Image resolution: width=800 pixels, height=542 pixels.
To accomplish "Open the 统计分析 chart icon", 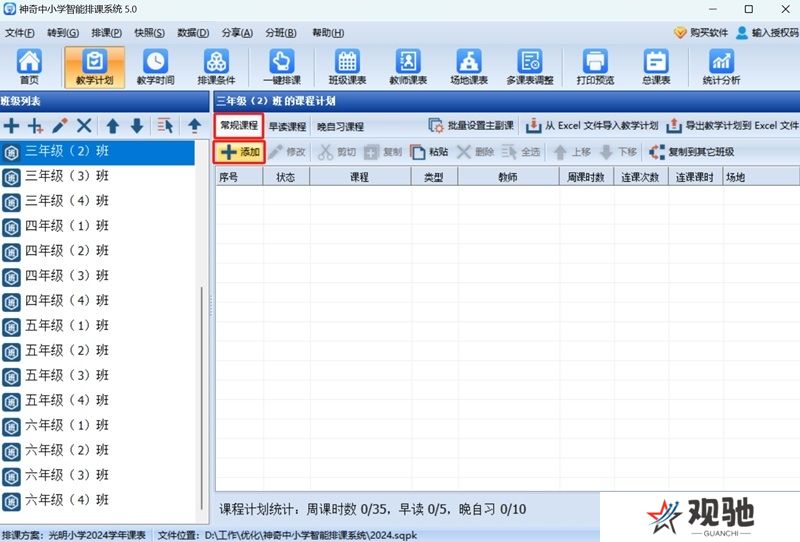I will [x=721, y=67].
